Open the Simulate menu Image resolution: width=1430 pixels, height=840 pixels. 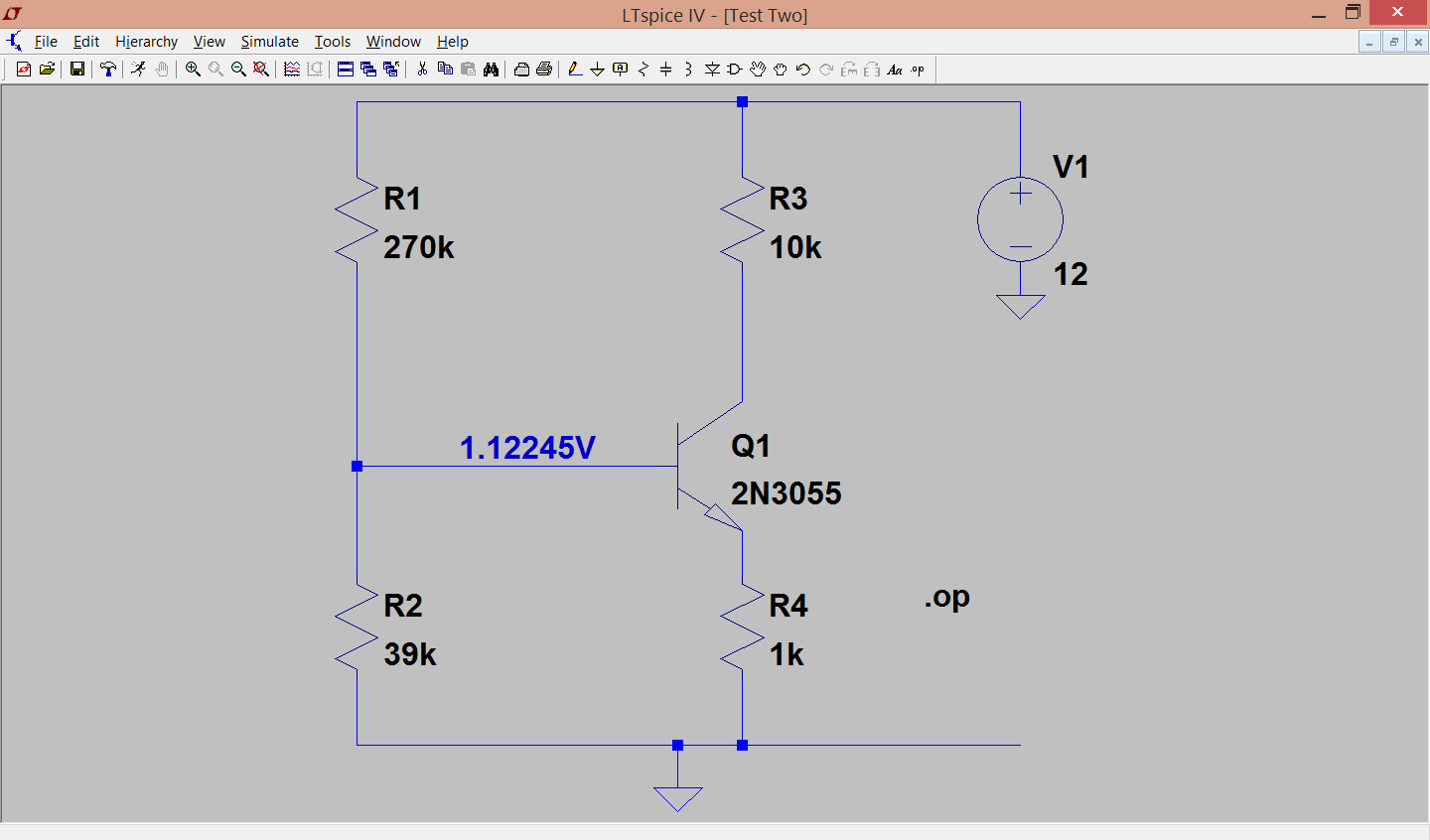point(270,42)
